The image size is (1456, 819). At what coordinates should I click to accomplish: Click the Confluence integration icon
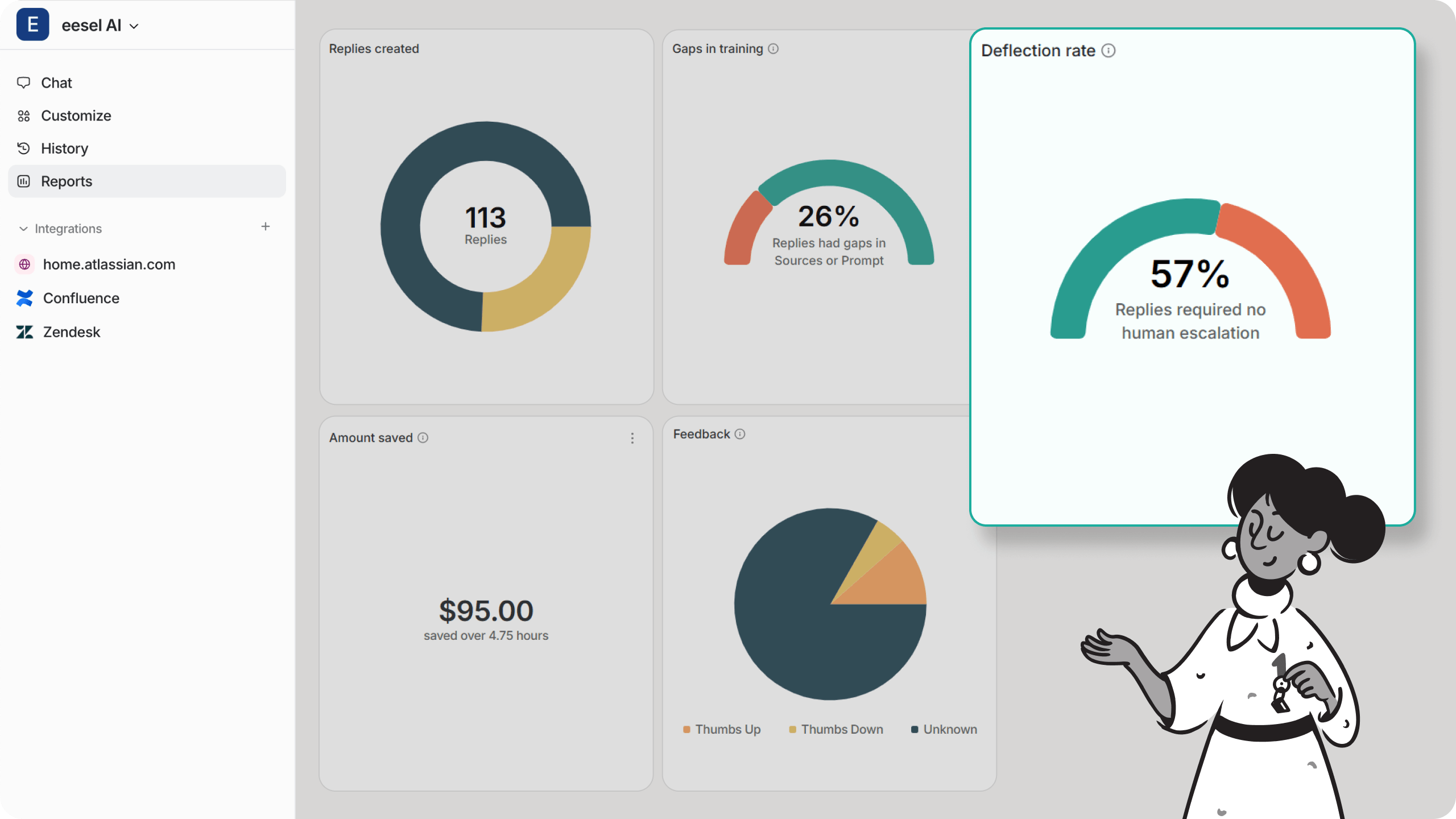tap(25, 297)
